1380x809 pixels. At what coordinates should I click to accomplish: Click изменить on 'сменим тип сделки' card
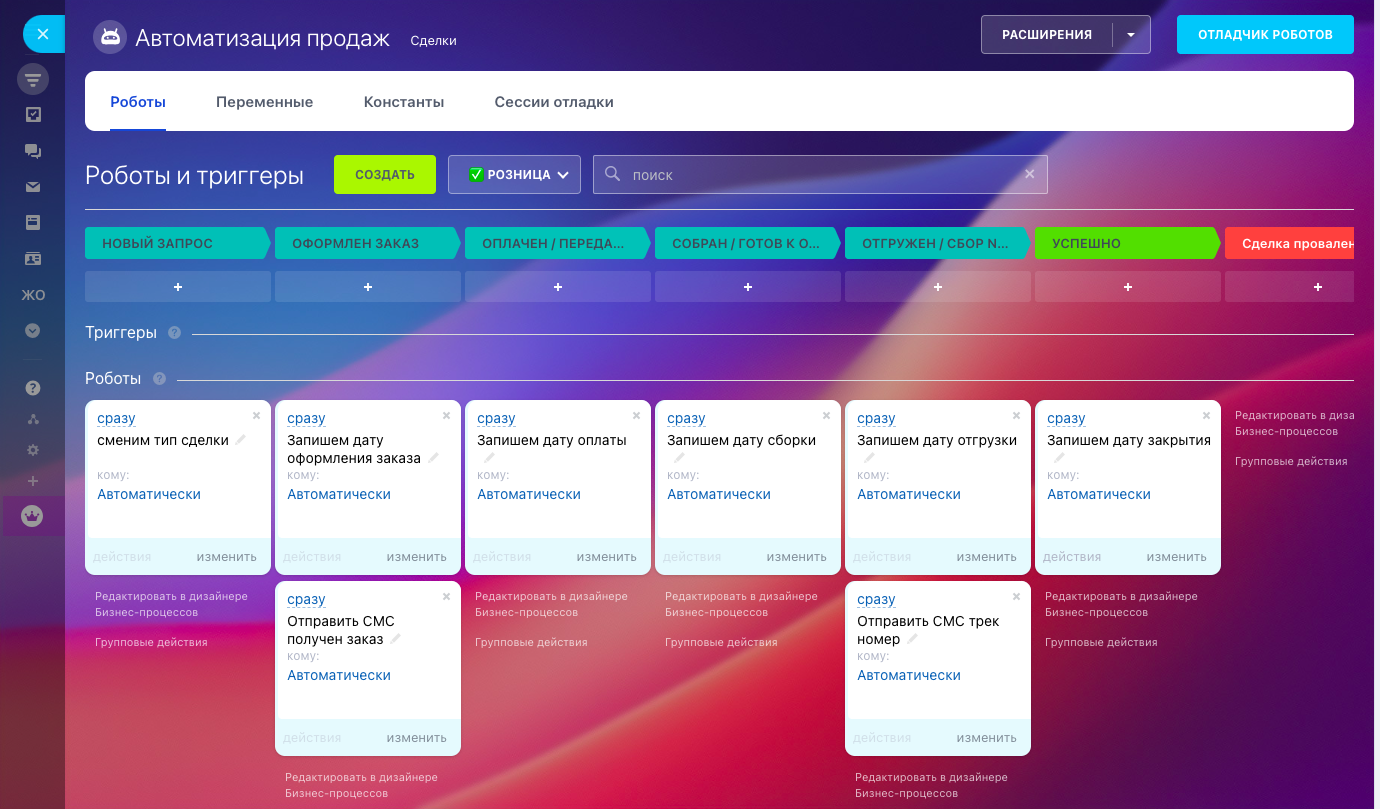tap(227, 557)
